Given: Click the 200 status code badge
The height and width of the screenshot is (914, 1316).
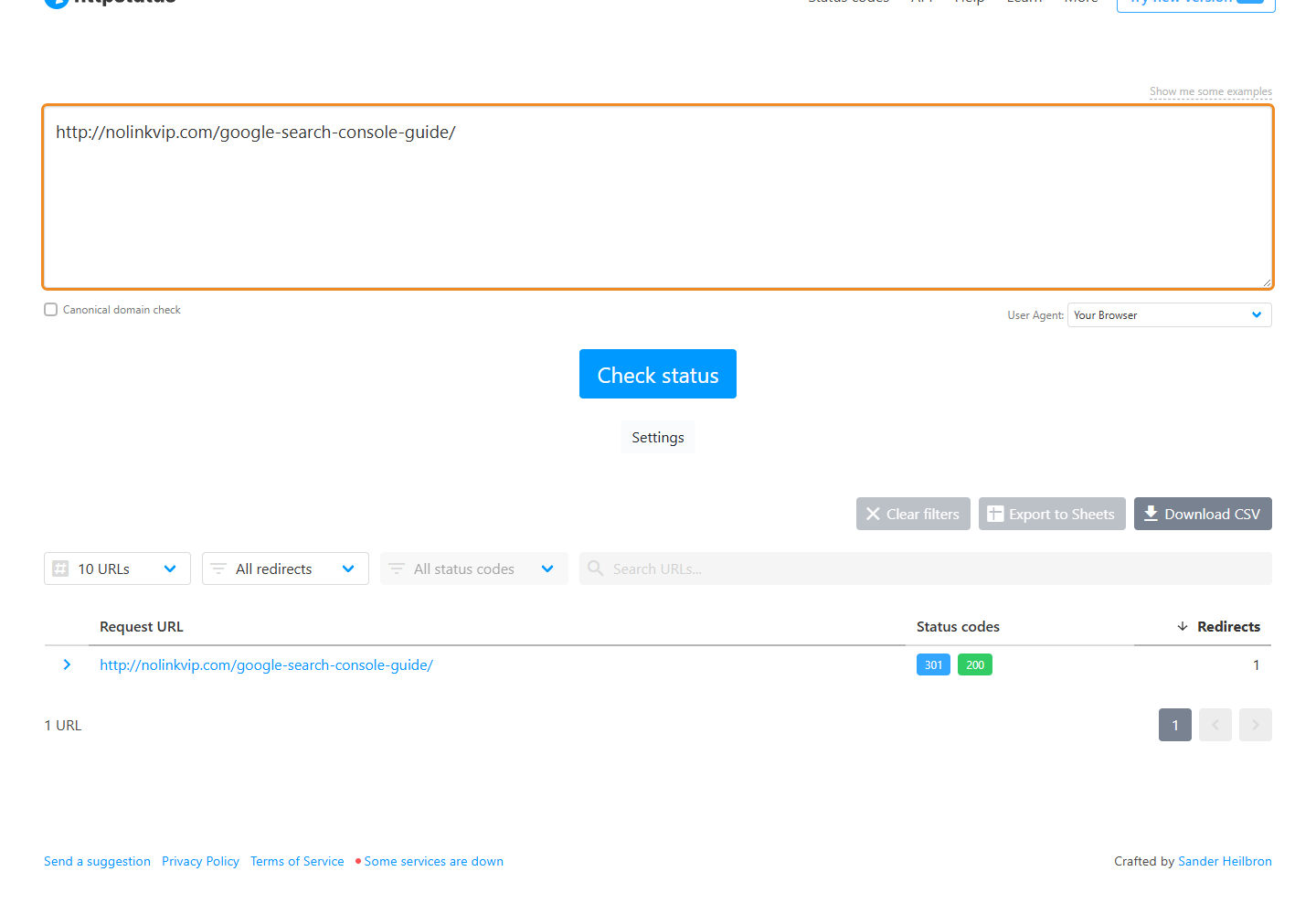Looking at the screenshot, I should (x=975, y=664).
